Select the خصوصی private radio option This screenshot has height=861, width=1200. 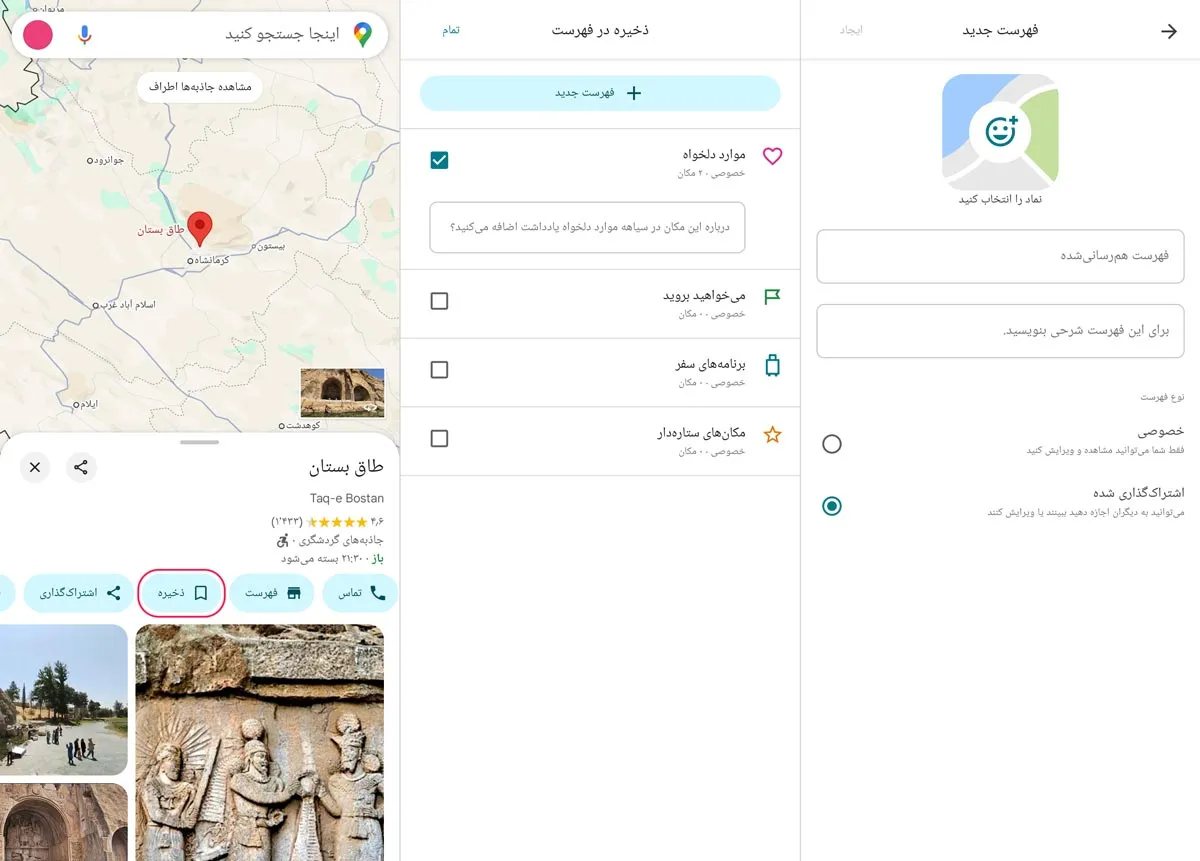click(832, 444)
